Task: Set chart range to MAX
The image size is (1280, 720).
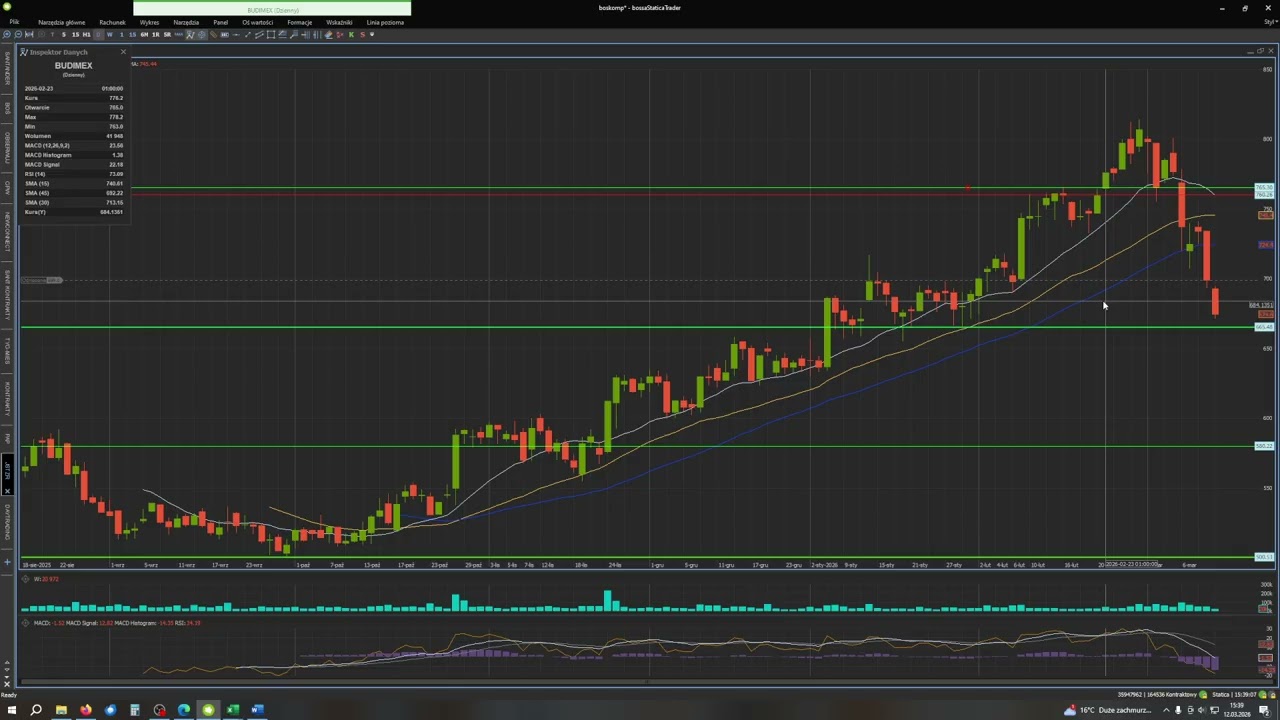Action: point(178,34)
